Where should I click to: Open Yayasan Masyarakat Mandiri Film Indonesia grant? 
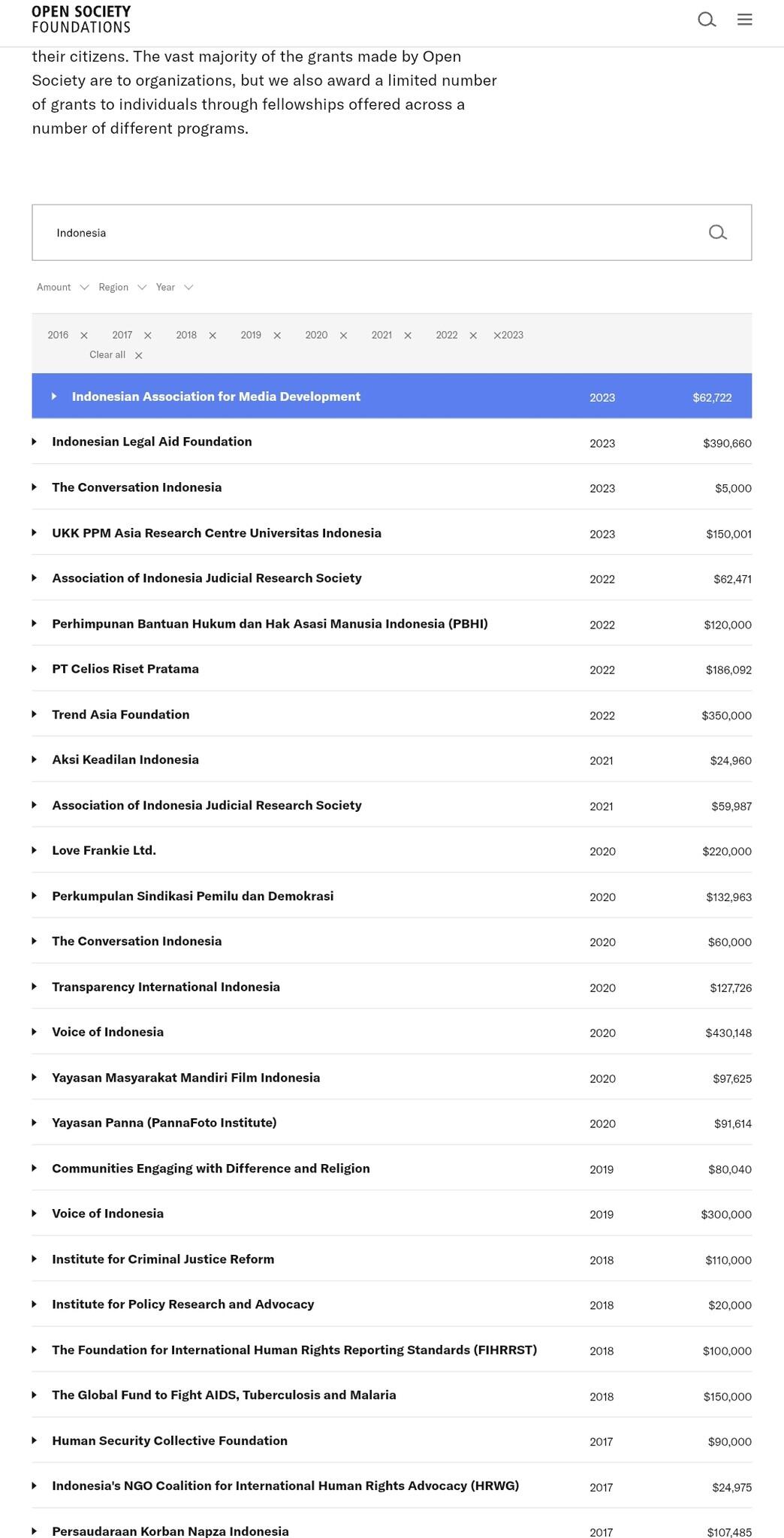coord(185,1078)
